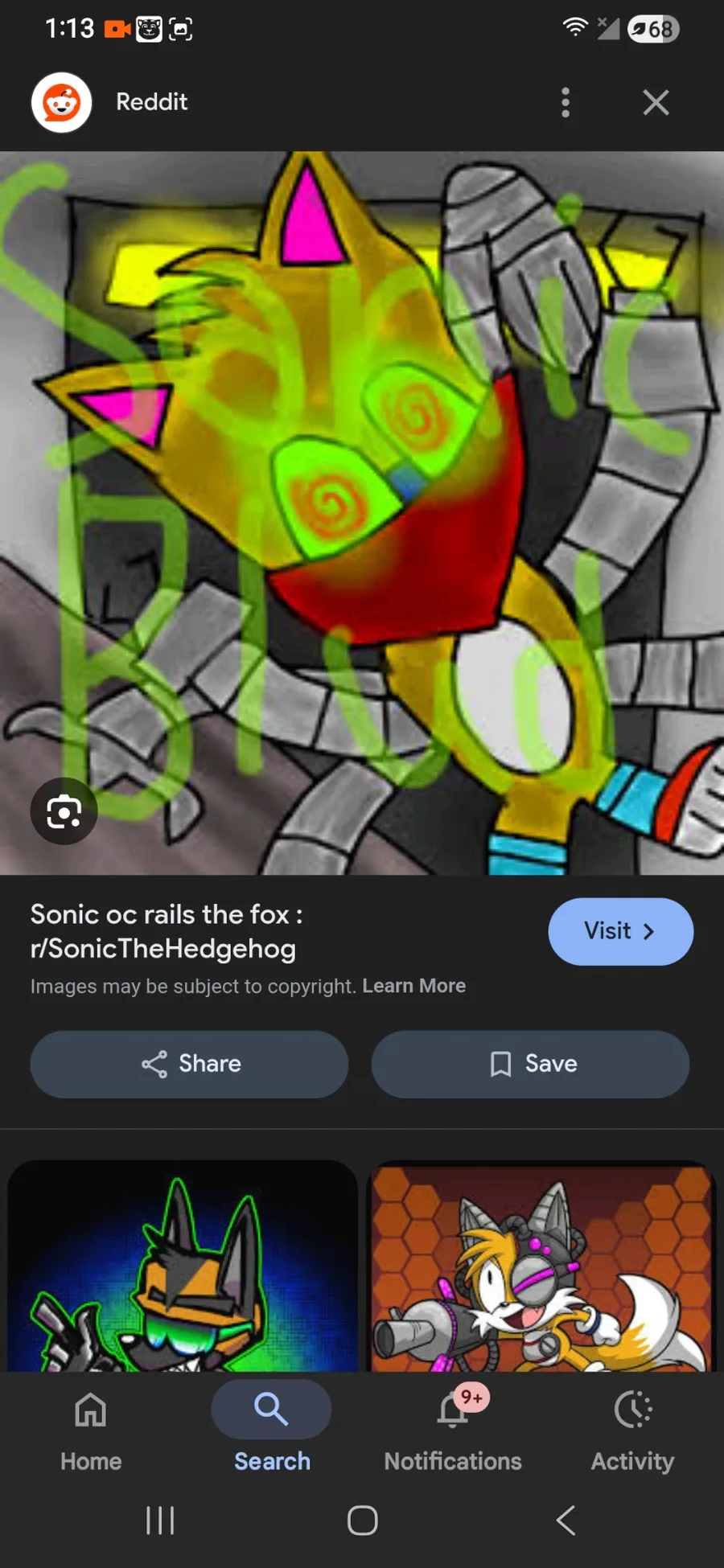Tap the Android back arrow

tap(566, 1521)
